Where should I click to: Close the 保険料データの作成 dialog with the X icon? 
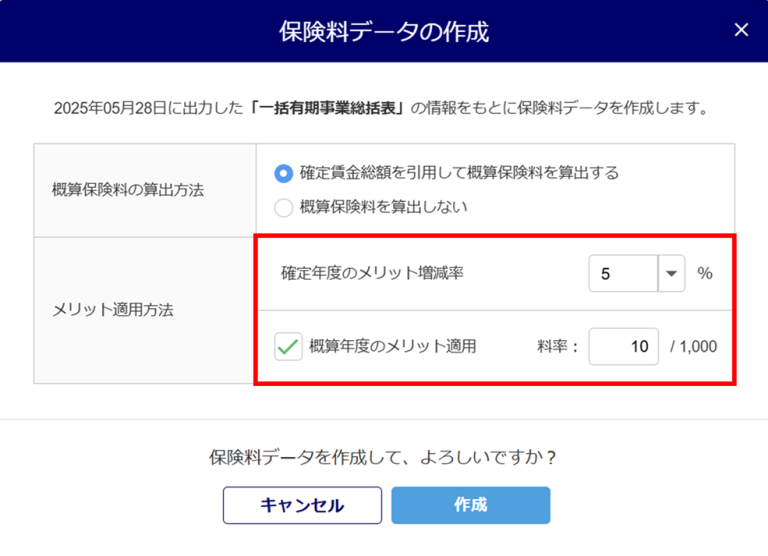click(741, 30)
